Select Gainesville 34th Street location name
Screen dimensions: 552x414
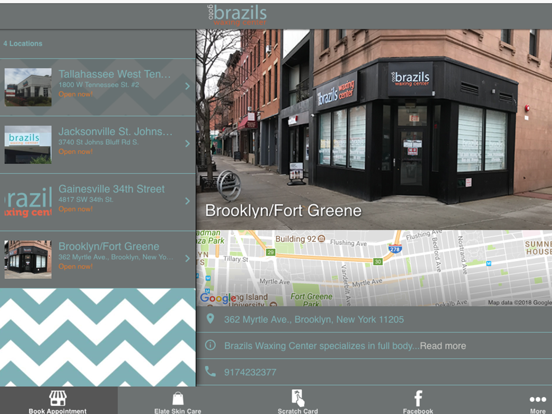(111, 189)
